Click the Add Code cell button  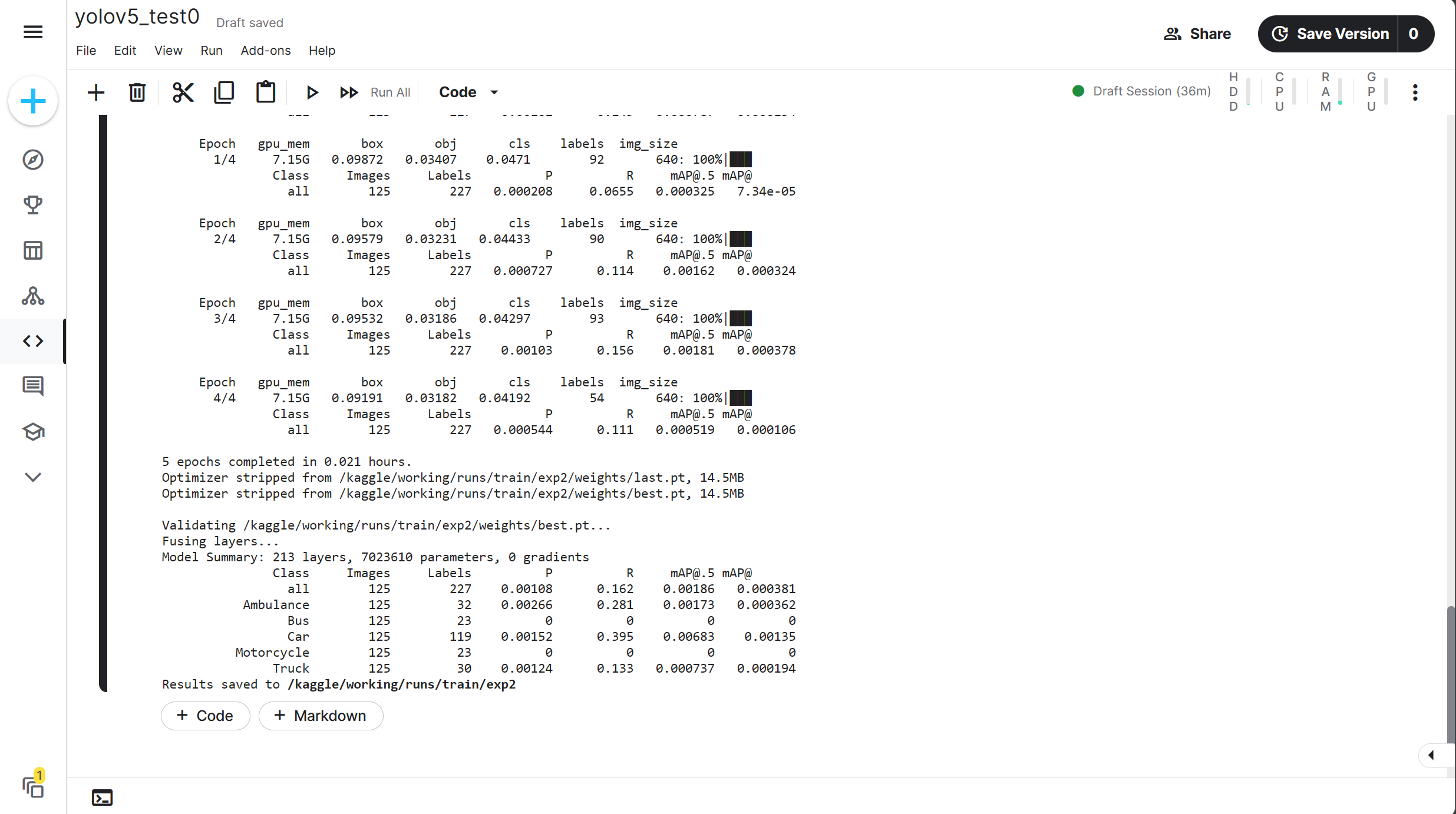(x=203, y=715)
